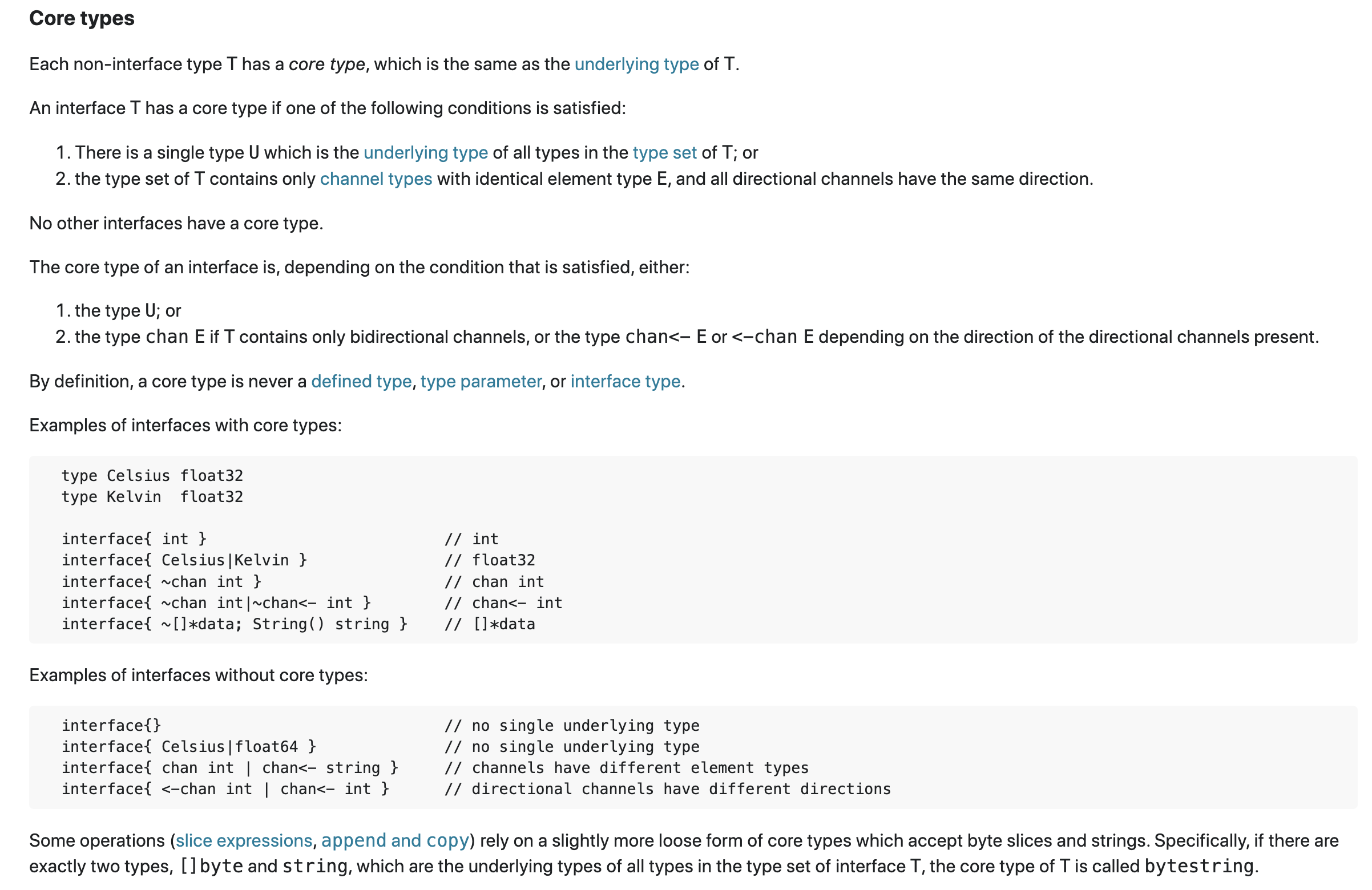Click the interface{ <-chan int | chan<- int } line
This screenshot has height=890, width=1372.
pos(225,789)
